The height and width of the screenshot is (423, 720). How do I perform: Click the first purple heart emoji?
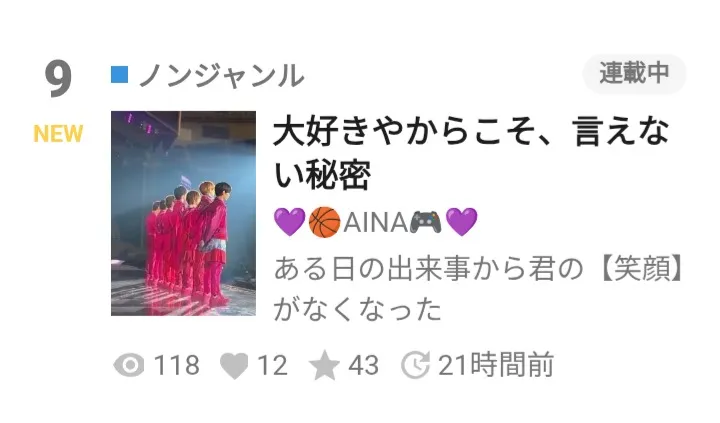click(289, 222)
